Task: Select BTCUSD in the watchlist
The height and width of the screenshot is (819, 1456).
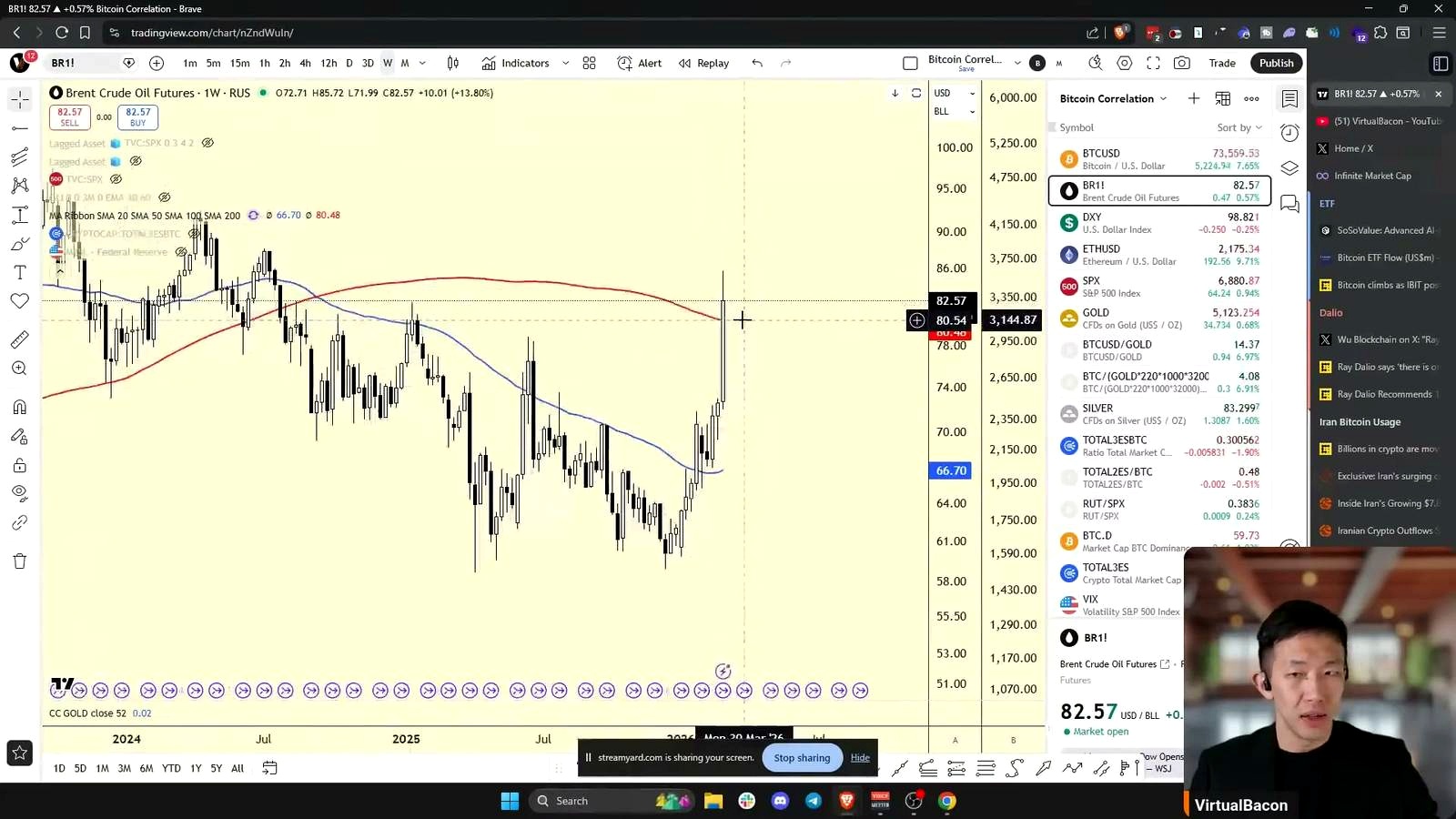Action: [x=1159, y=159]
